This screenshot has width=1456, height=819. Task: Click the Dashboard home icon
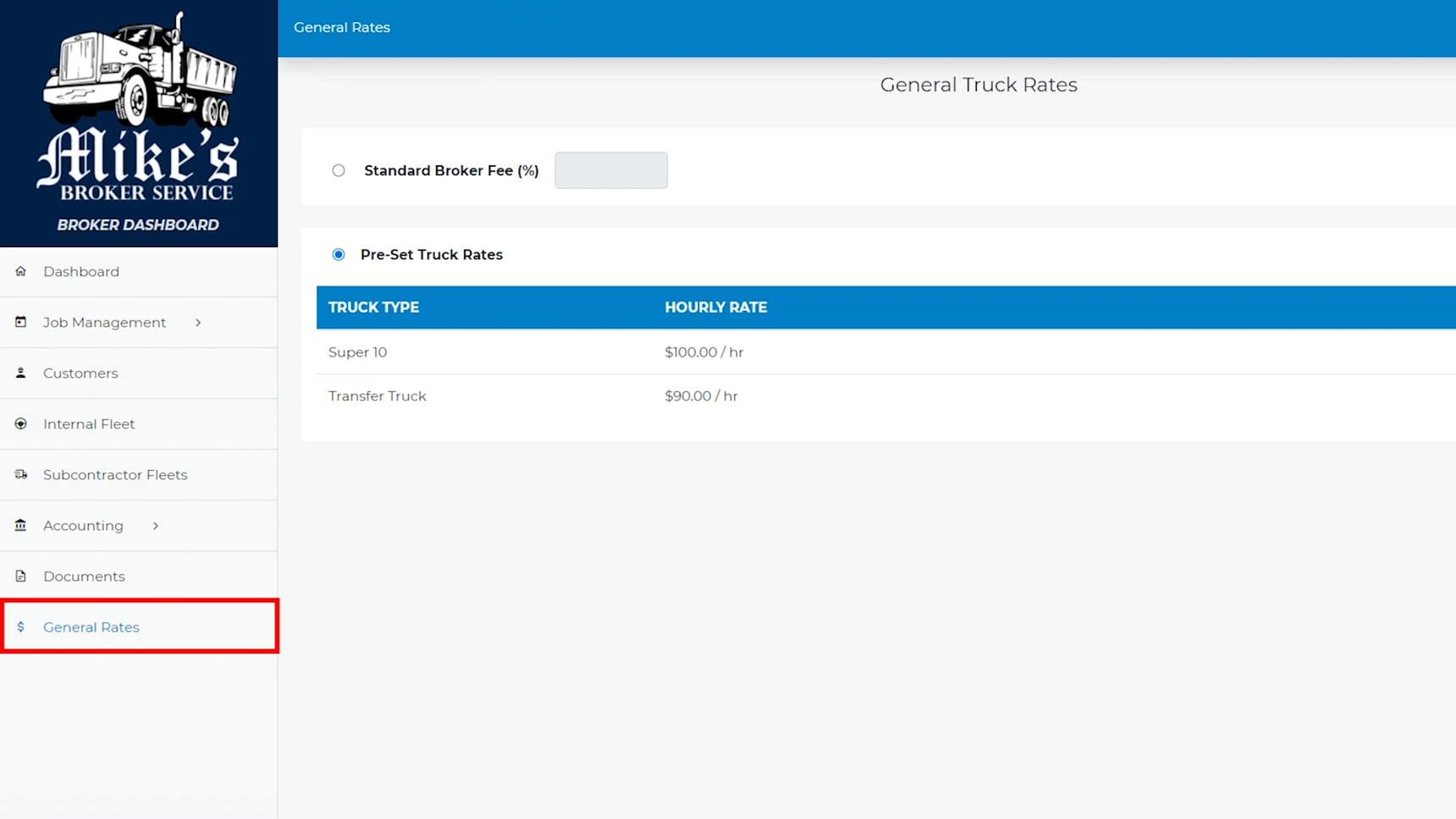[x=19, y=271]
